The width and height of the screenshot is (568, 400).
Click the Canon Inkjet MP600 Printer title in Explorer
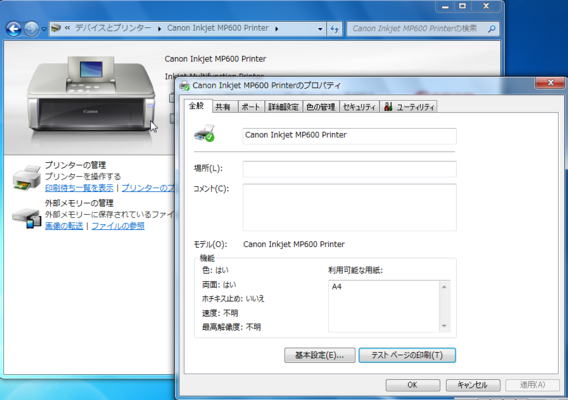click(x=215, y=59)
